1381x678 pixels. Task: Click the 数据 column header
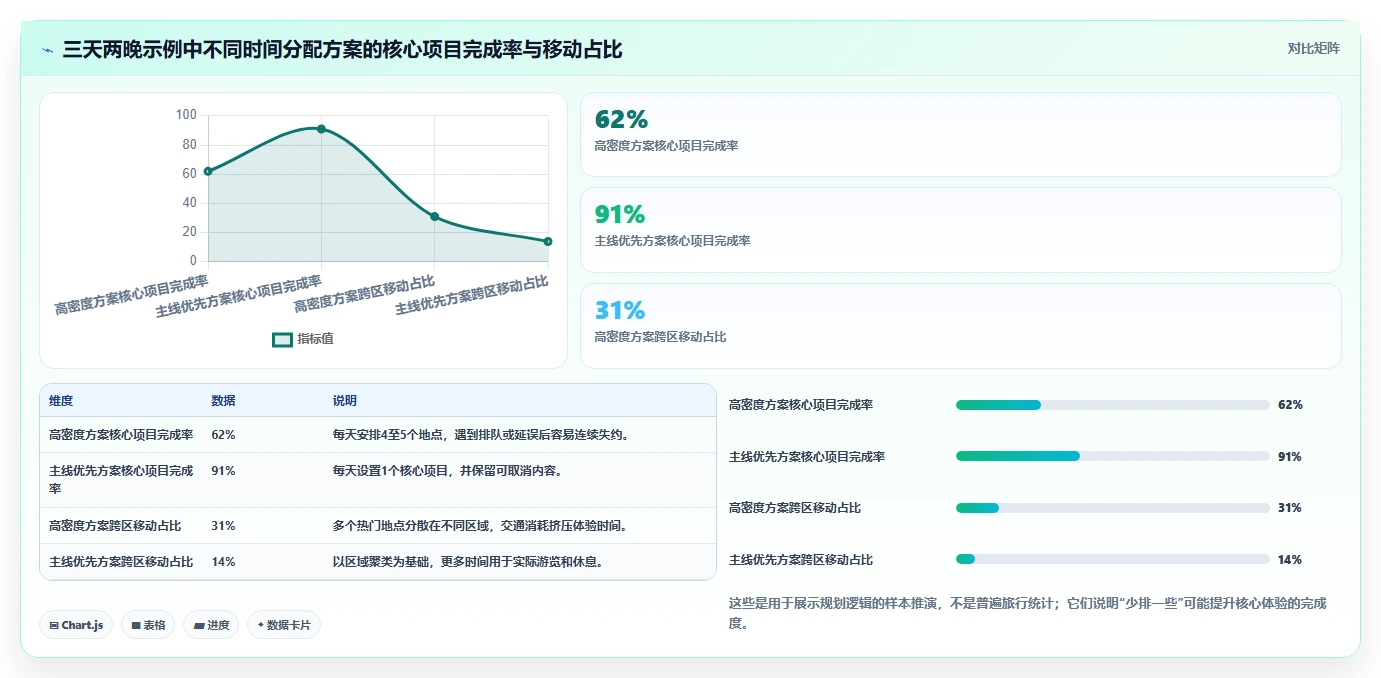point(223,401)
